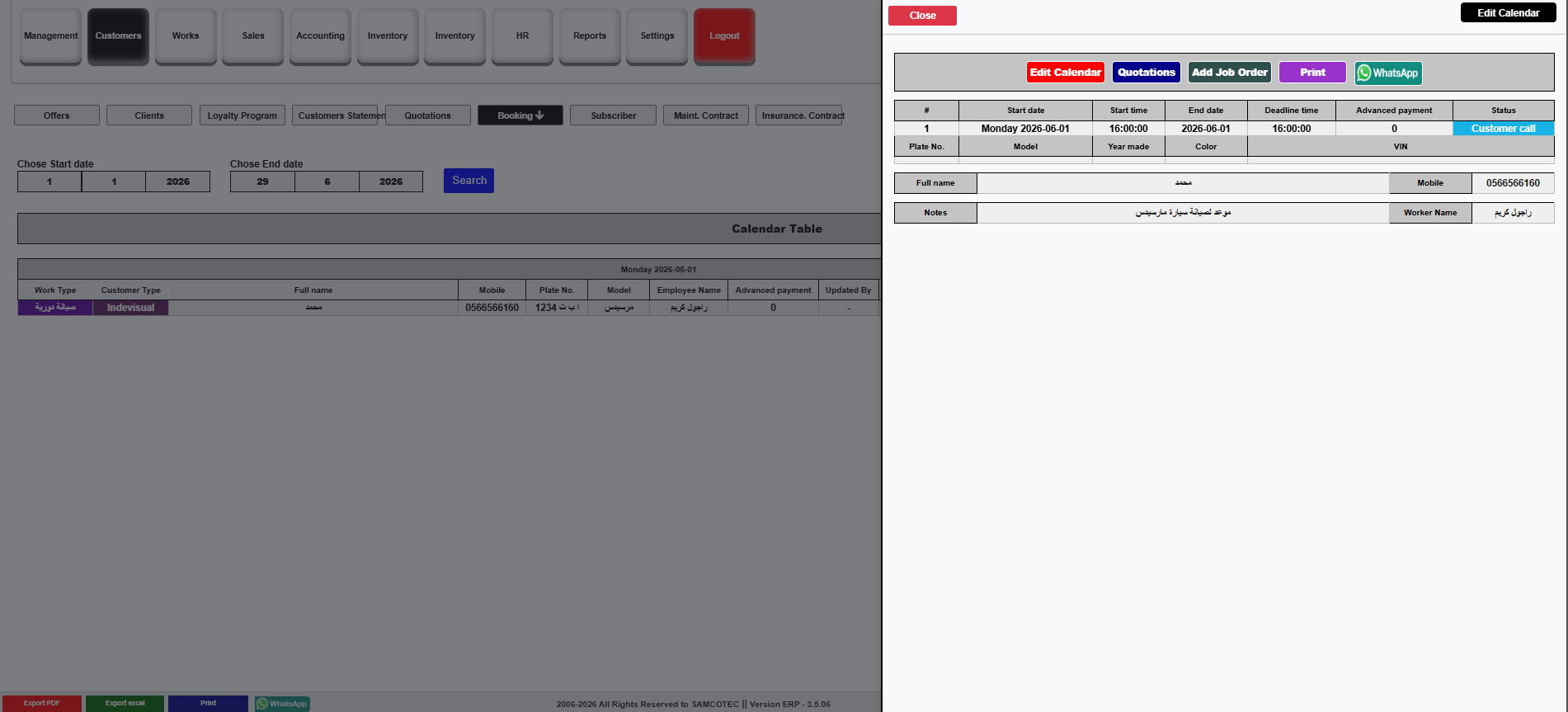Click the Employee Name column header
The height and width of the screenshot is (712, 1568).
(x=689, y=290)
